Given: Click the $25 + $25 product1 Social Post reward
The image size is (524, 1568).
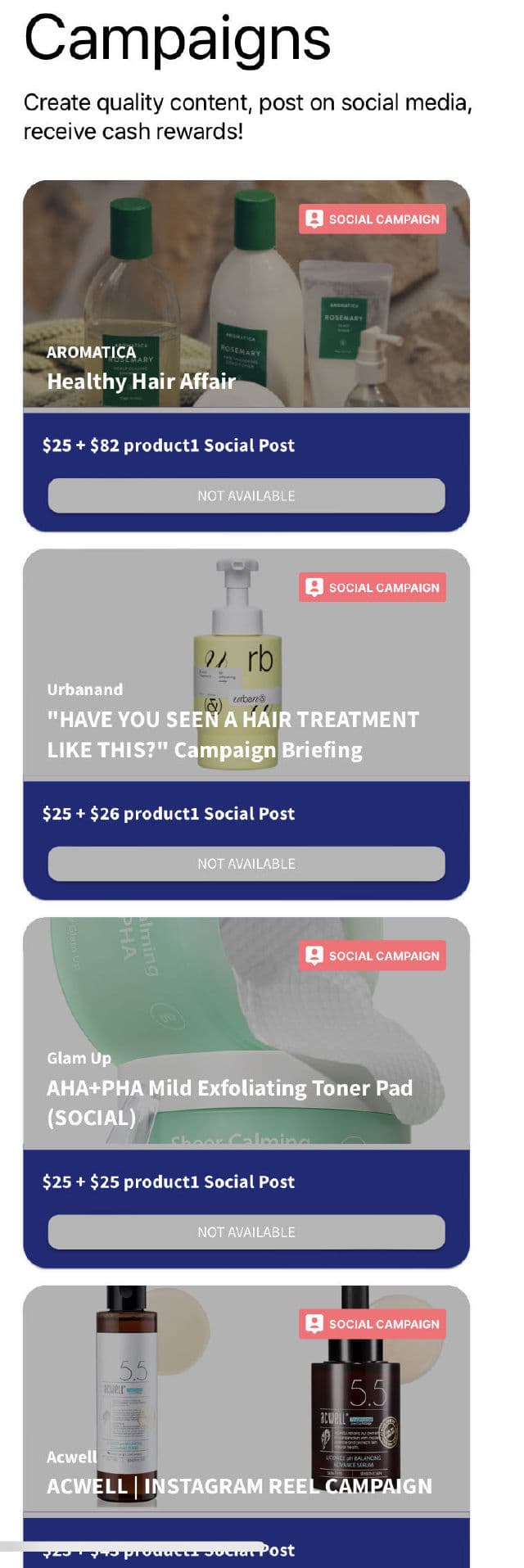Looking at the screenshot, I should click(x=169, y=1182).
